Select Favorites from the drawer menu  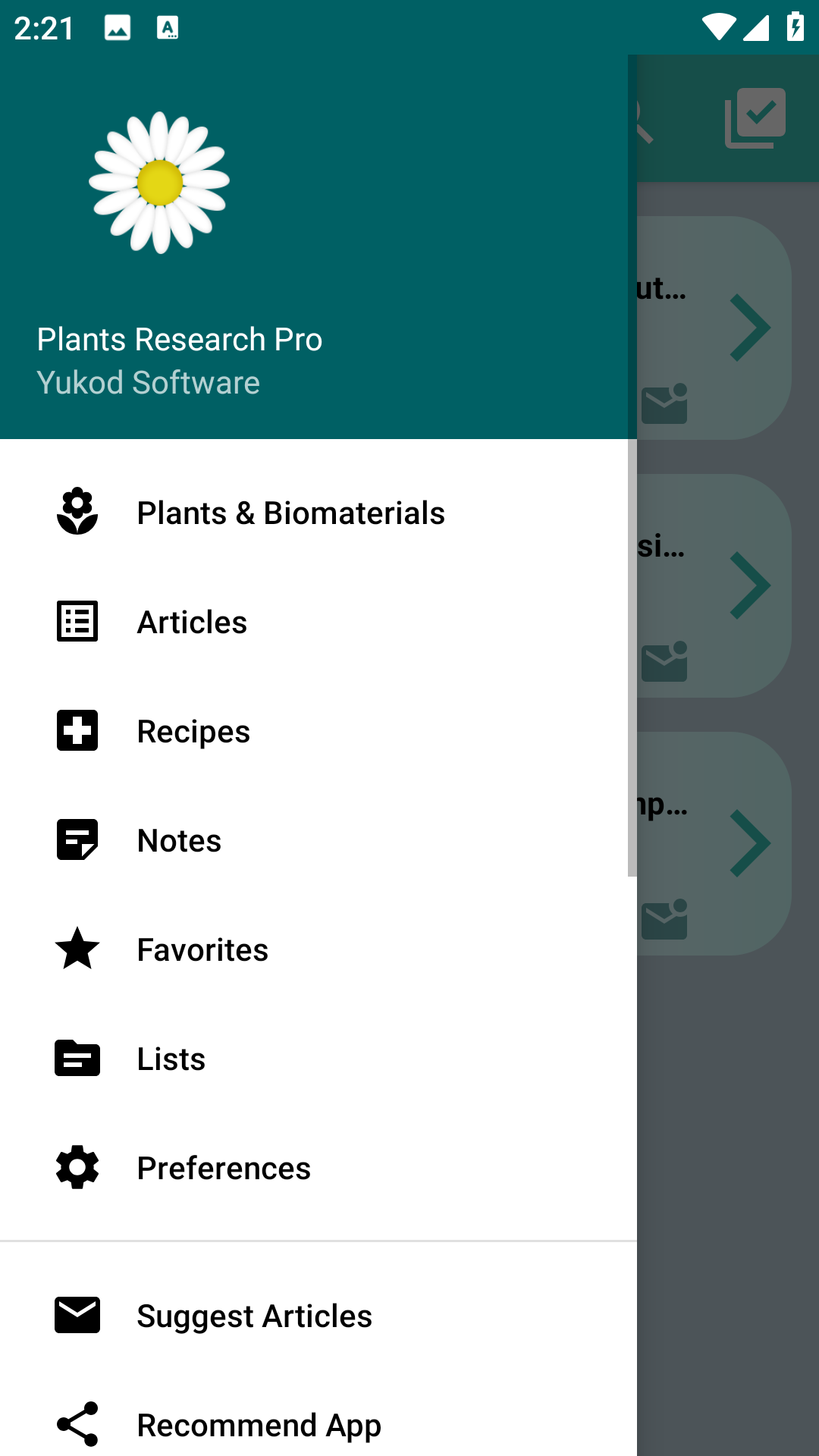[x=202, y=950]
